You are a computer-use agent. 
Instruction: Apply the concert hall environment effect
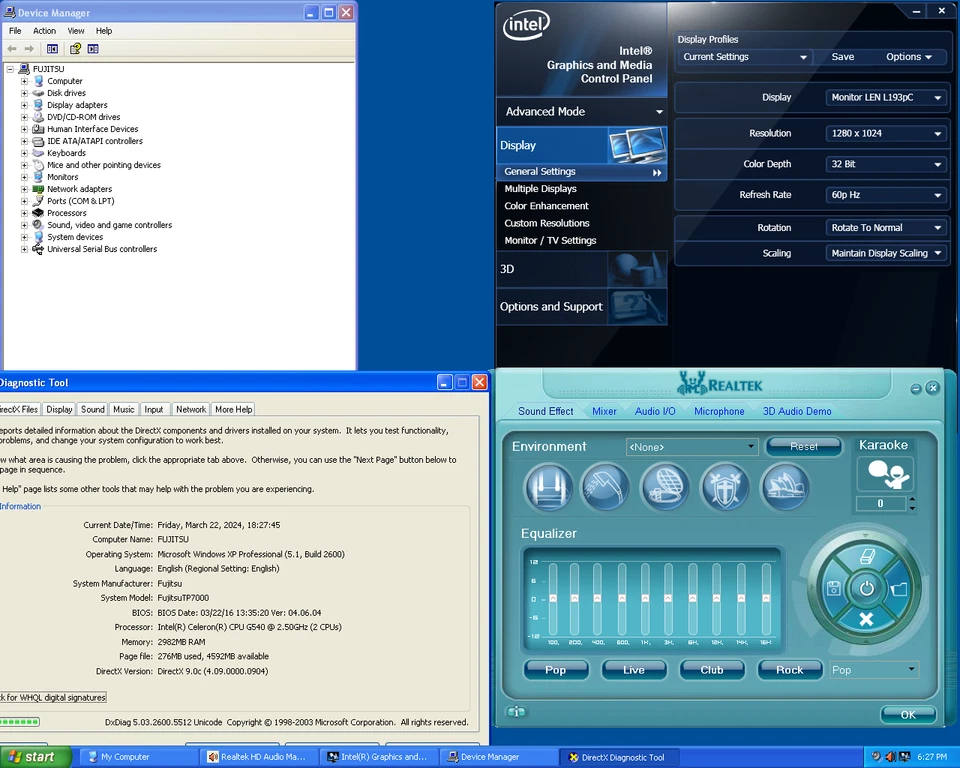(x=785, y=485)
